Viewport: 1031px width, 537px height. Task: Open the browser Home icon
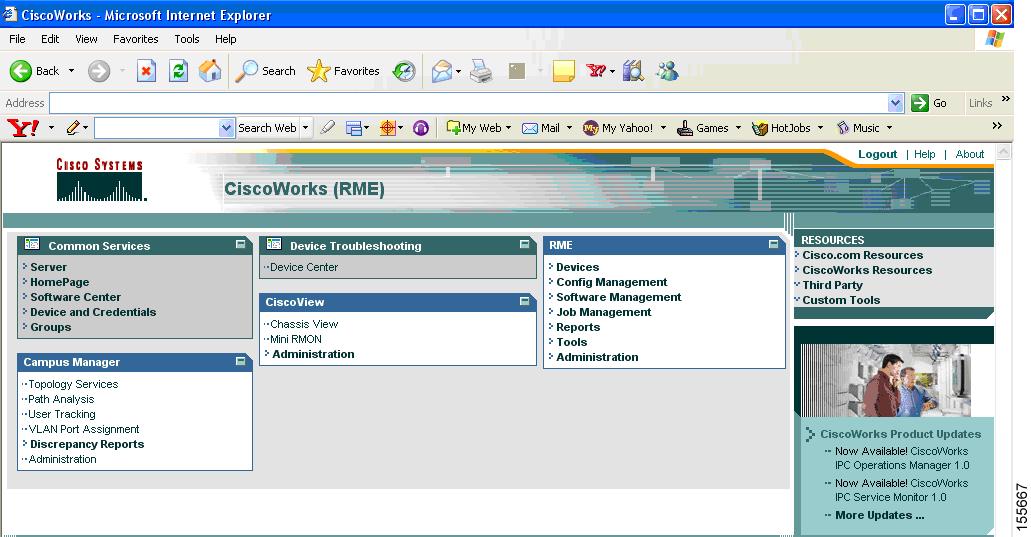[x=210, y=70]
